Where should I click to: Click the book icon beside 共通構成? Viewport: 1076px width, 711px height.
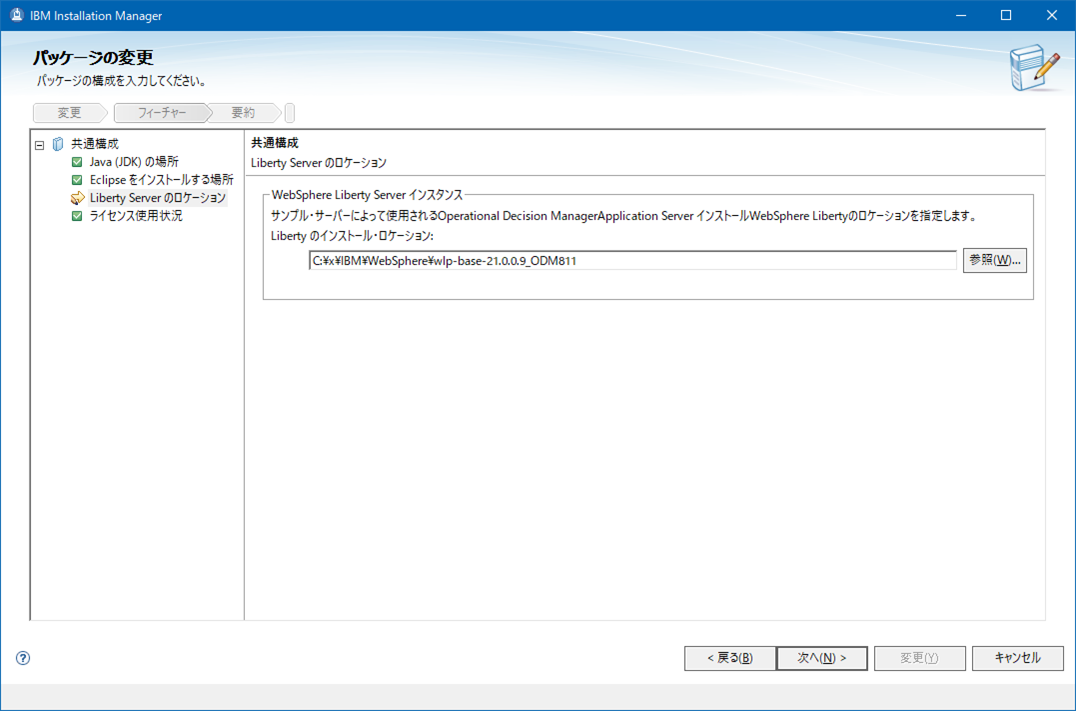point(58,144)
